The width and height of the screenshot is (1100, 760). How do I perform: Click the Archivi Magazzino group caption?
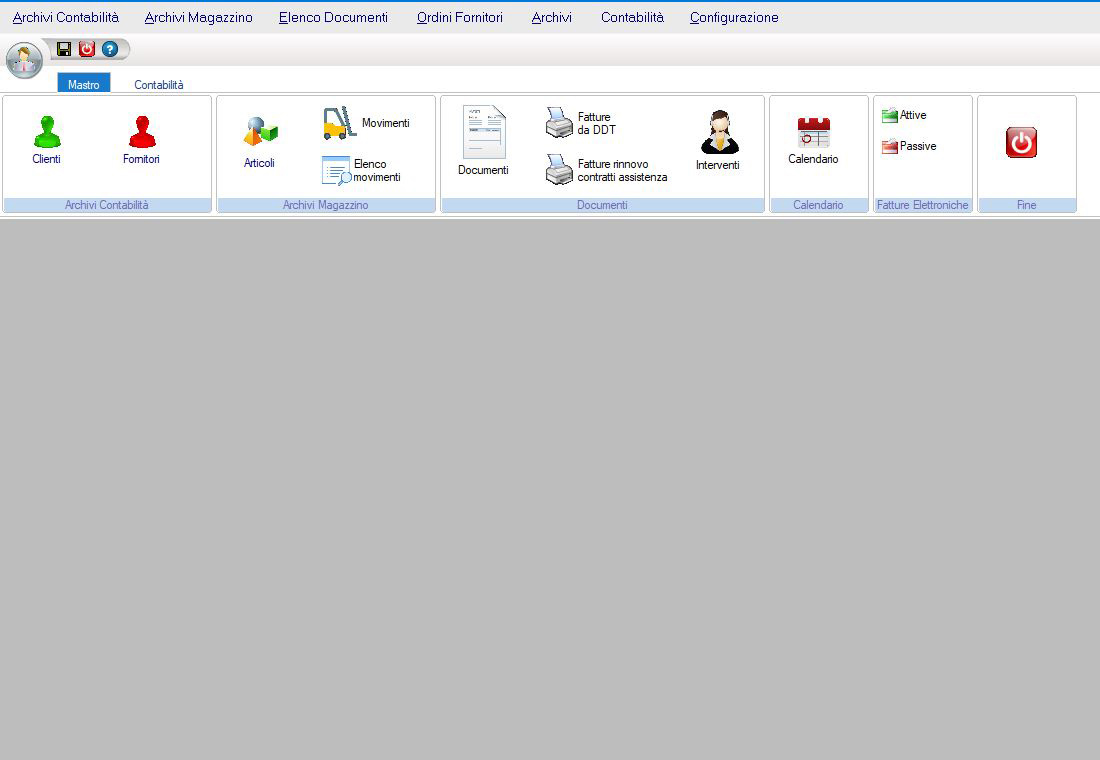point(326,205)
